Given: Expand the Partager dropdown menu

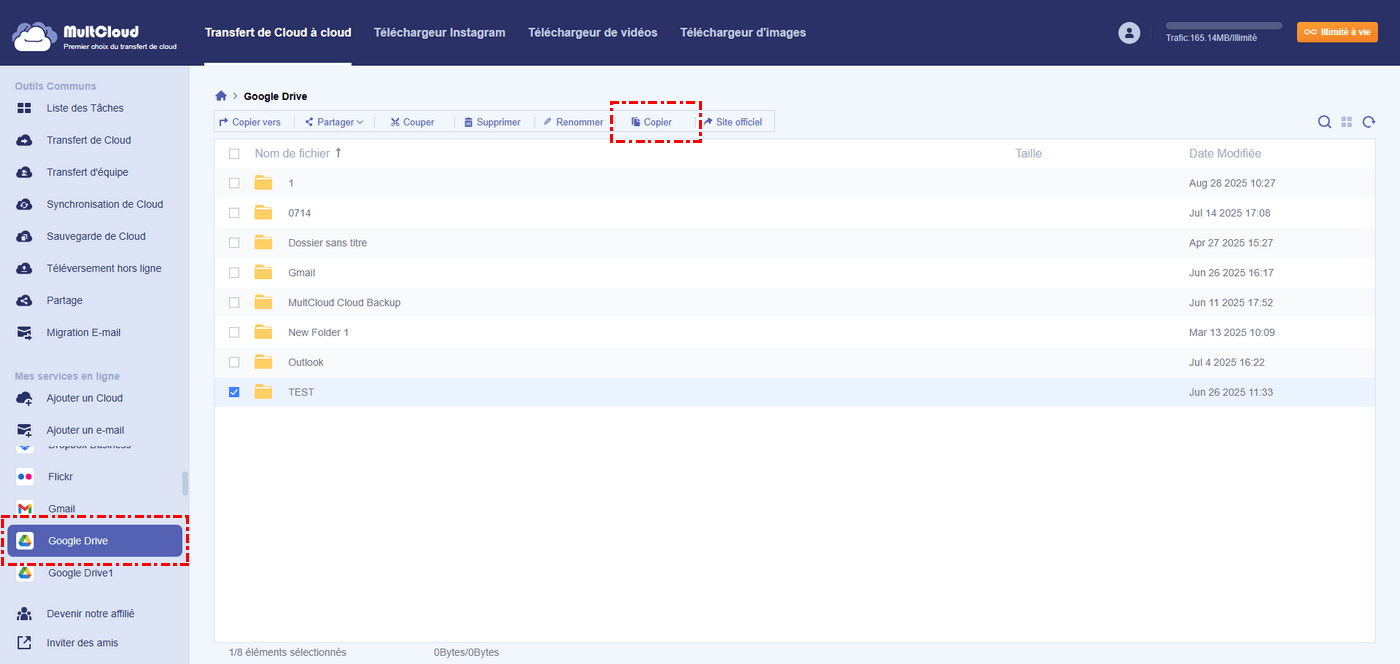Looking at the screenshot, I should coord(334,122).
